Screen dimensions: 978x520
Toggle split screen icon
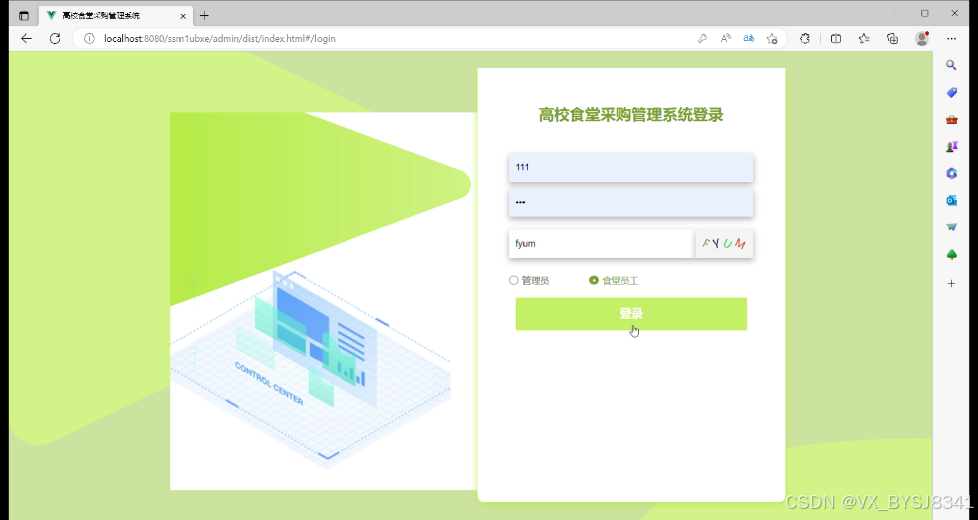[836, 39]
